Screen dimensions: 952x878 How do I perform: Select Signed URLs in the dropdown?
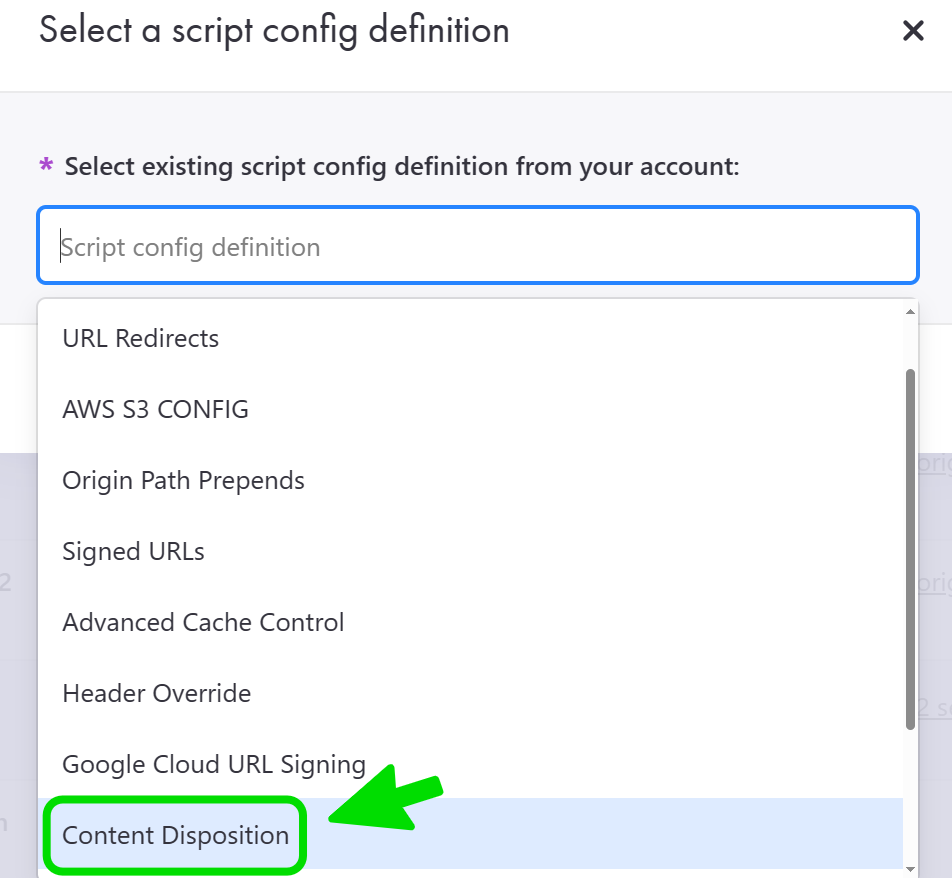133,551
